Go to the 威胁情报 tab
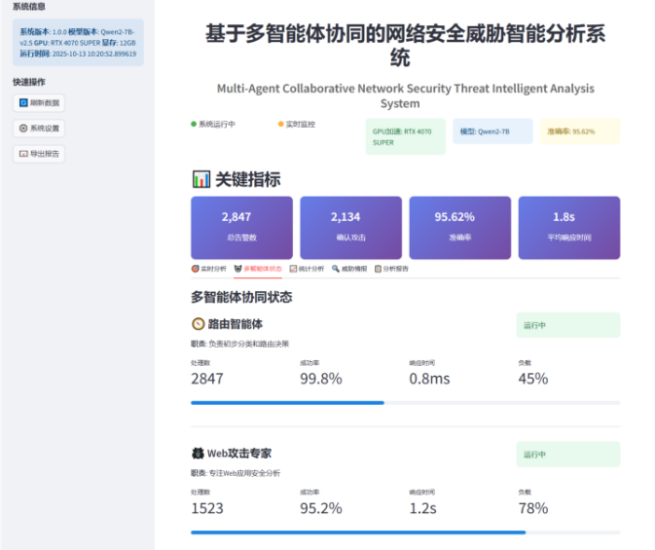The height and width of the screenshot is (550, 655). 350,268
